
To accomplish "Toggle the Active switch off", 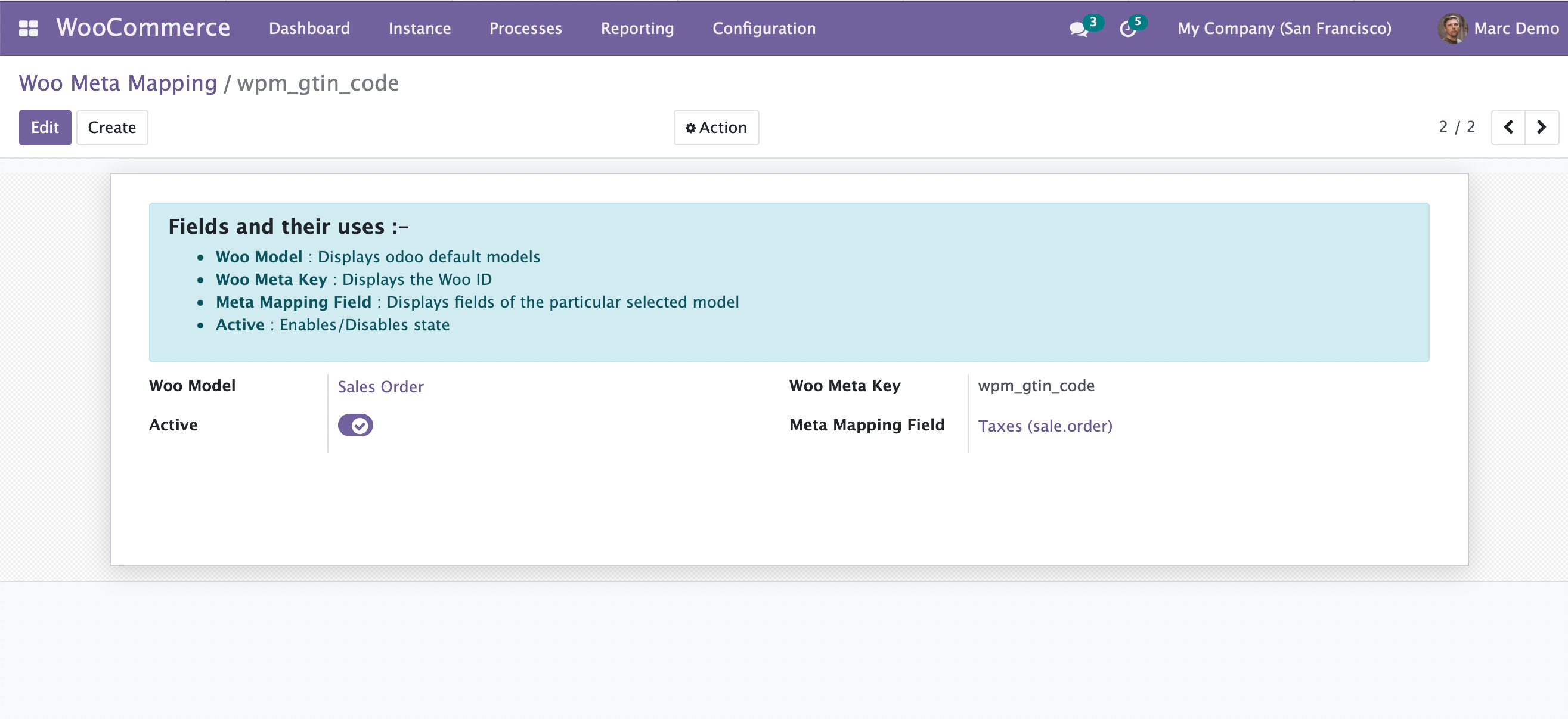I will coord(355,425).
